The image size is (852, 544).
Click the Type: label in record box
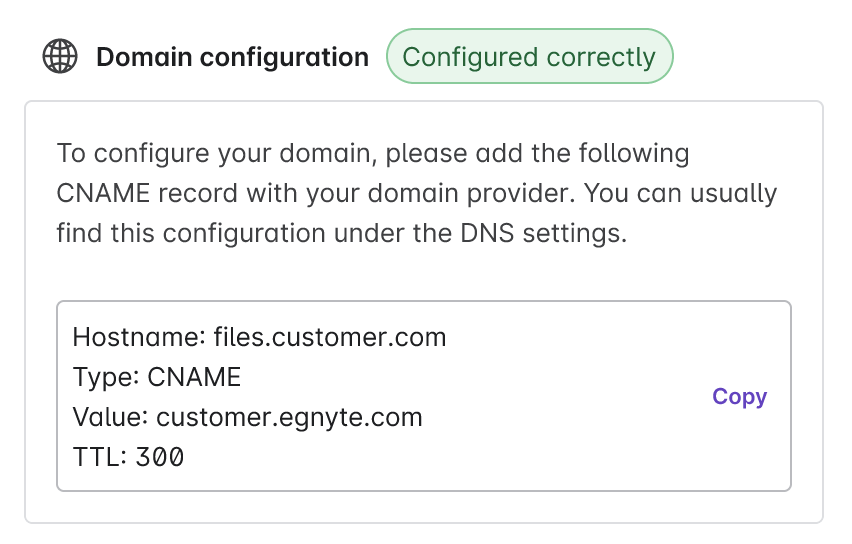tap(106, 378)
